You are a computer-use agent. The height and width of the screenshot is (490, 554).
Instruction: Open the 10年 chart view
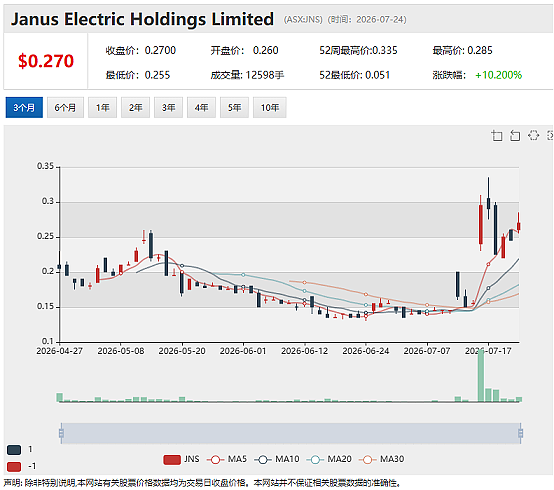point(270,107)
